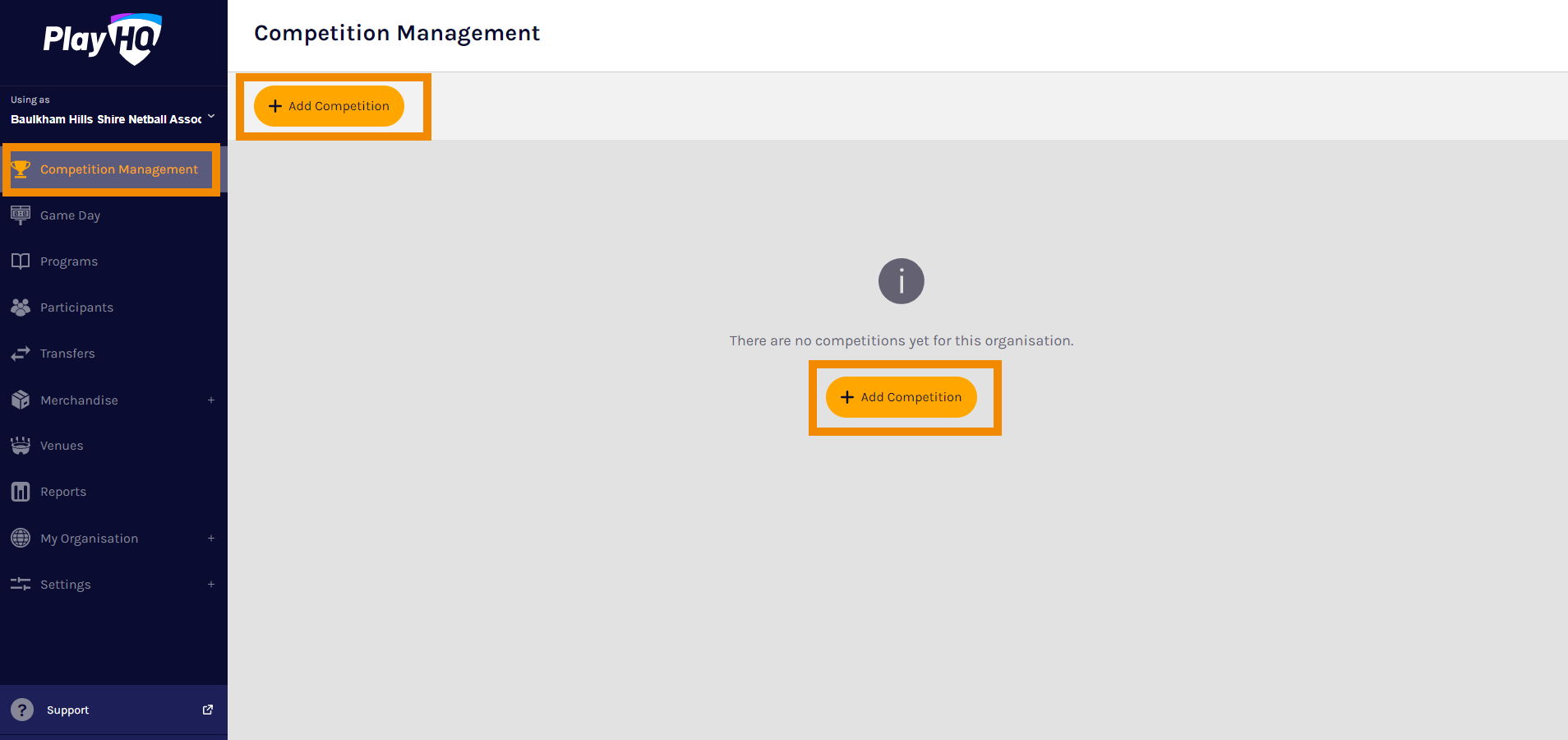This screenshot has width=1568, height=740.
Task: Open the organisation switcher dropdown
Action: pos(211,118)
